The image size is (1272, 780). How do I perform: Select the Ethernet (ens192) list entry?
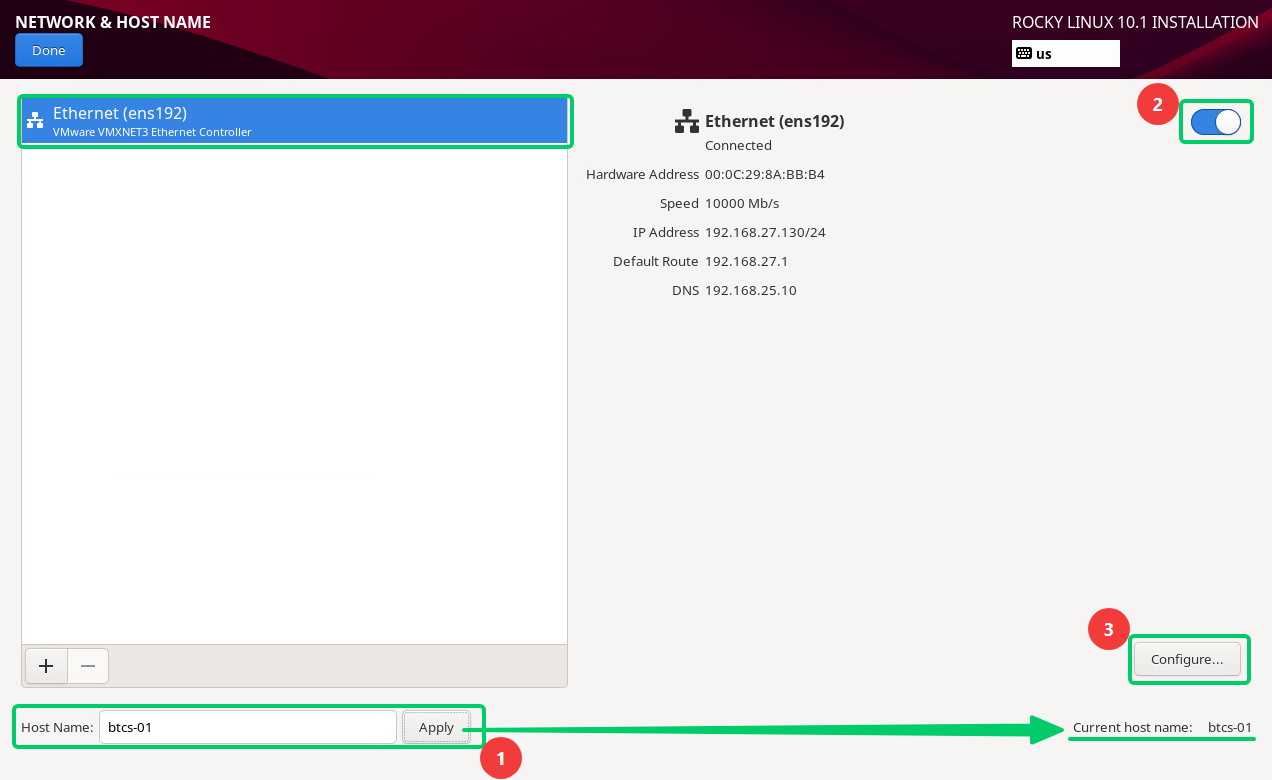294,121
